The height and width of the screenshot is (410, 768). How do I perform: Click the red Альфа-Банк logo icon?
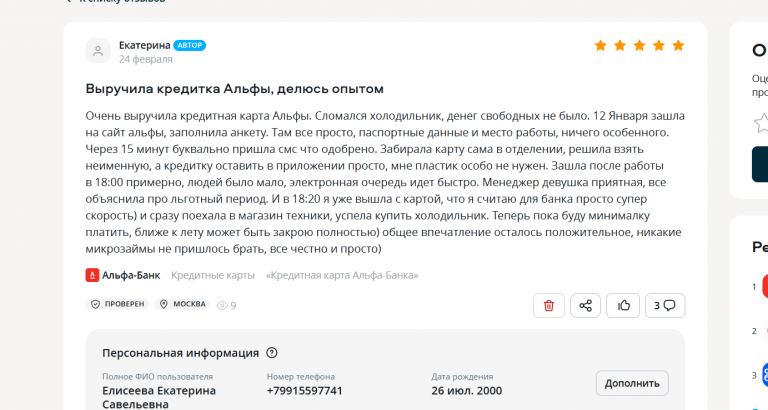click(x=92, y=275)
